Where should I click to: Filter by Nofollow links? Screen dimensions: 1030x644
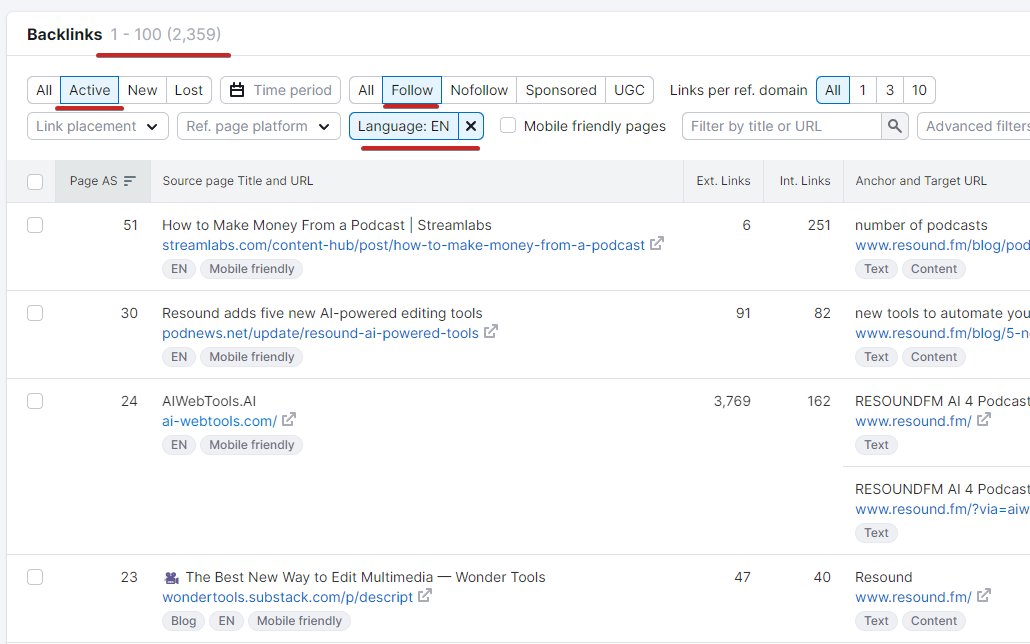tap(479, 90)
